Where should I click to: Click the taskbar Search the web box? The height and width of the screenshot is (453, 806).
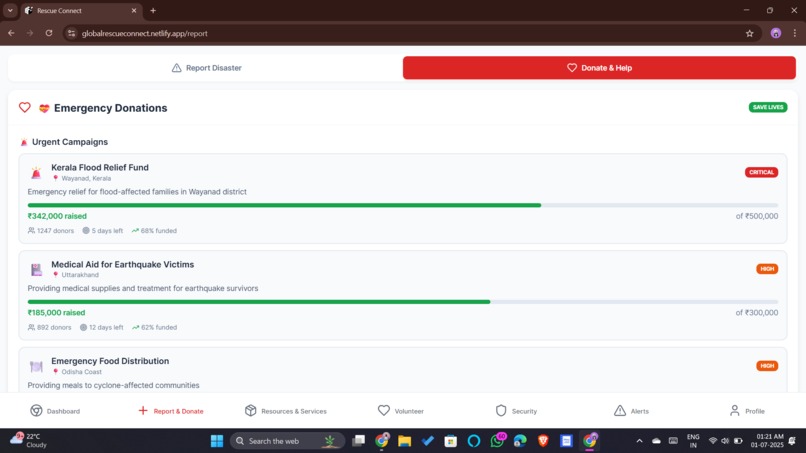point(287,441)
